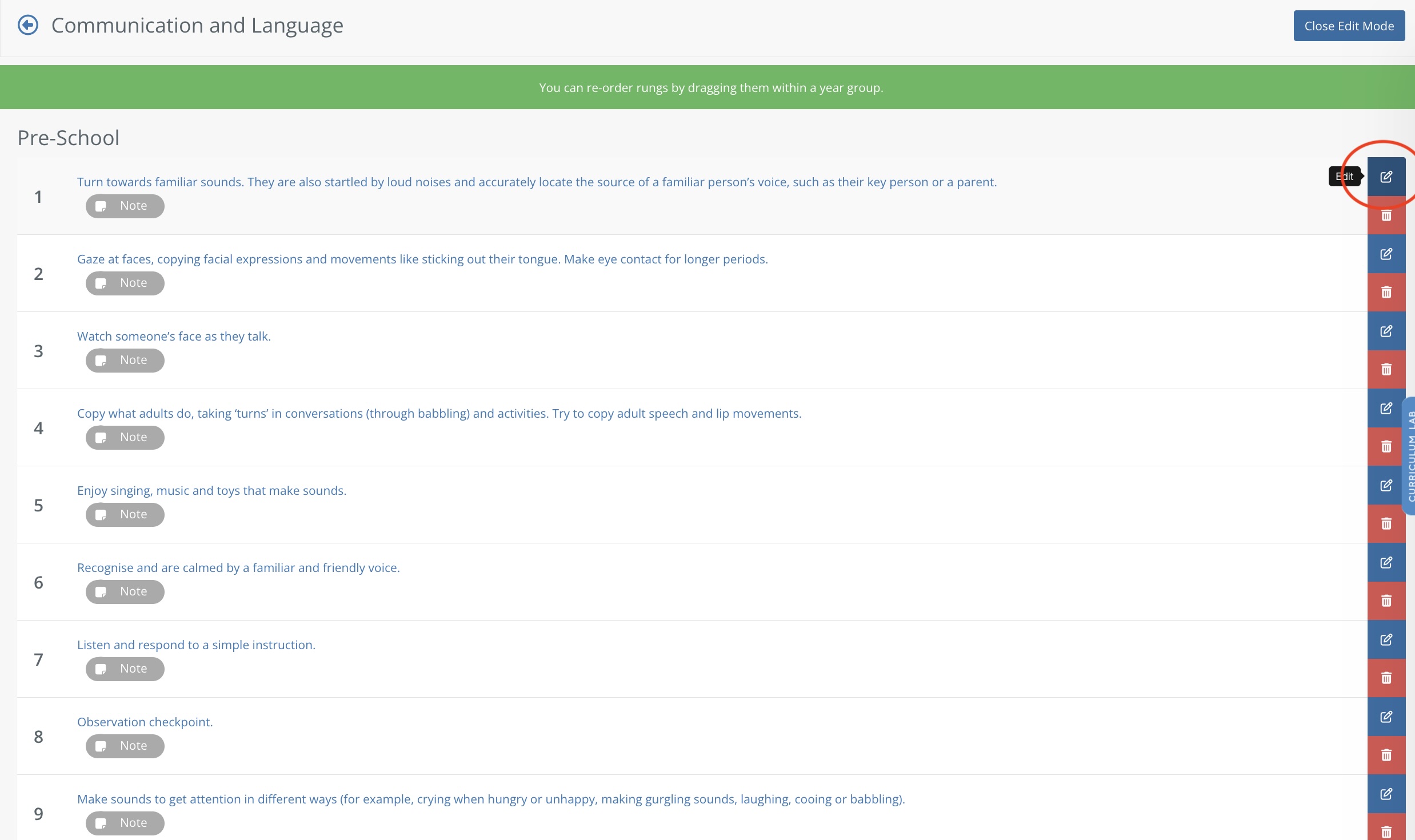Screen dimensions: 1415x840
Task: Click the 'Turn towards familiar sounds' rung text
Action: (x=536, y=182)
